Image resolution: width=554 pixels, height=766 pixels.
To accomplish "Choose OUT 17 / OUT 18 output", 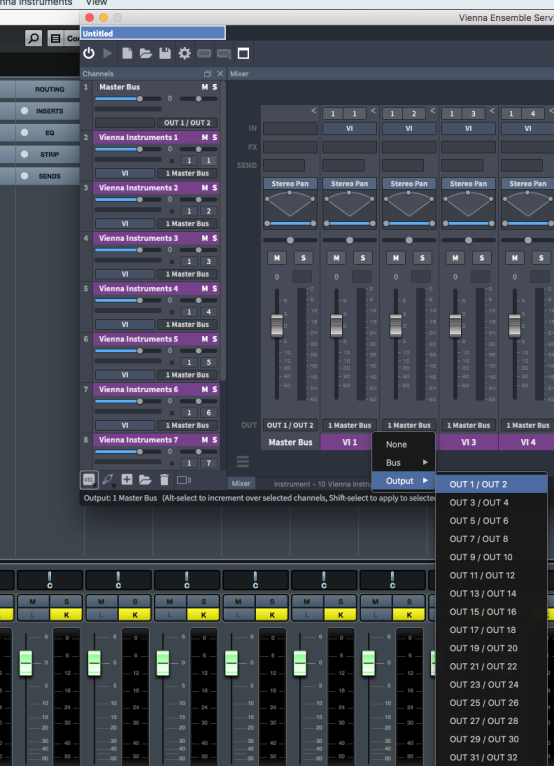I will click(491, 630).
